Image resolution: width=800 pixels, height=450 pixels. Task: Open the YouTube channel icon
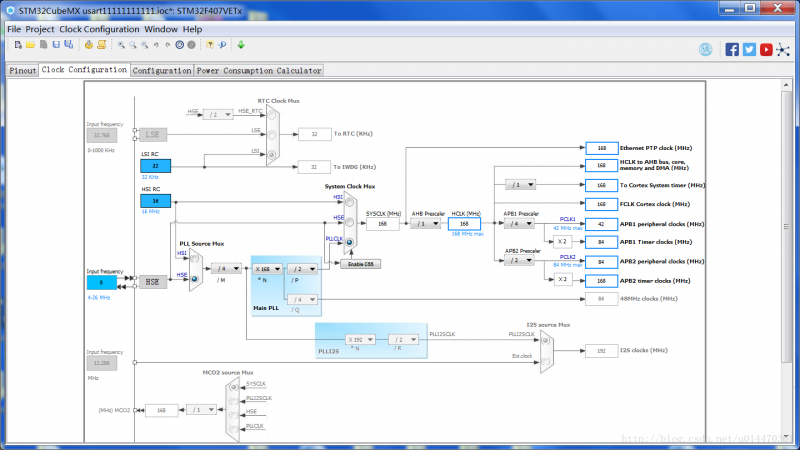[766, 49]
